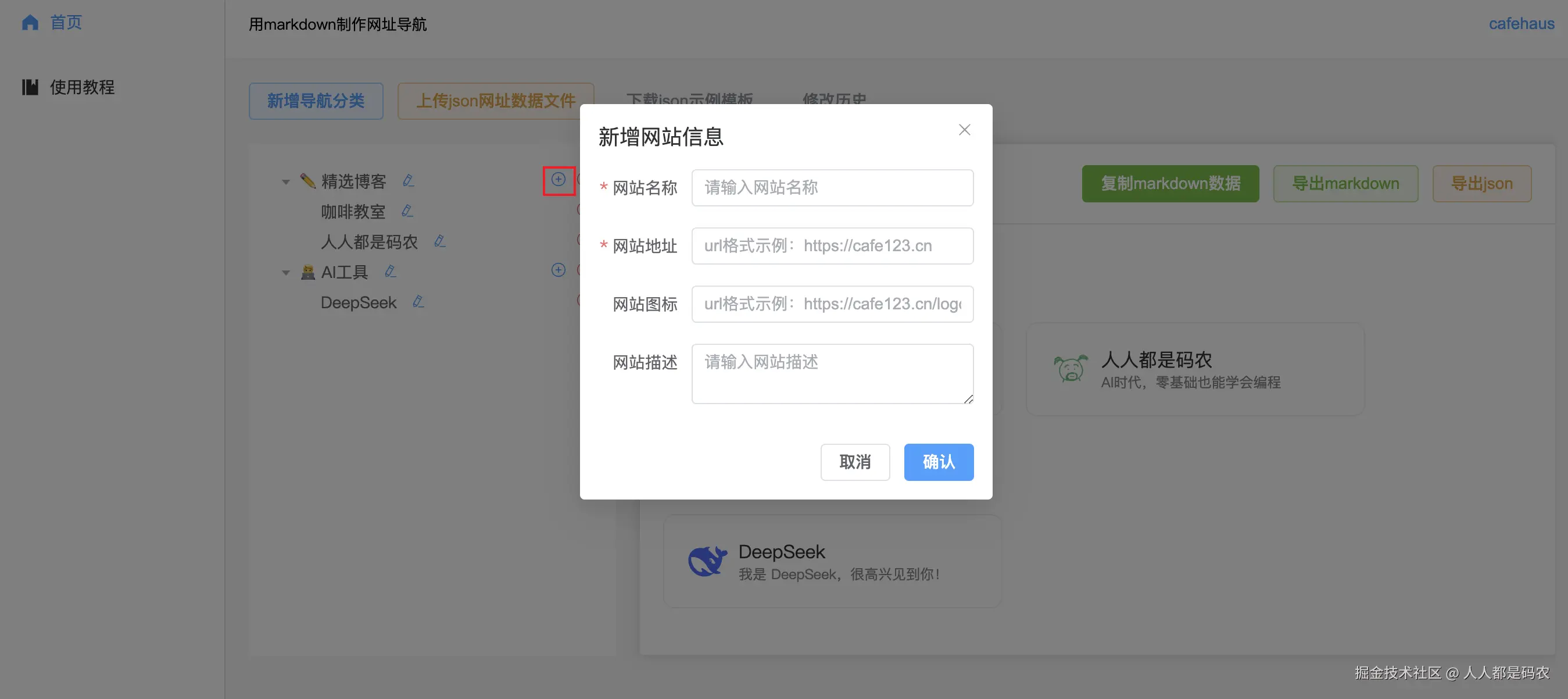Collapse the 精选博客 tree category

[285, 181]
